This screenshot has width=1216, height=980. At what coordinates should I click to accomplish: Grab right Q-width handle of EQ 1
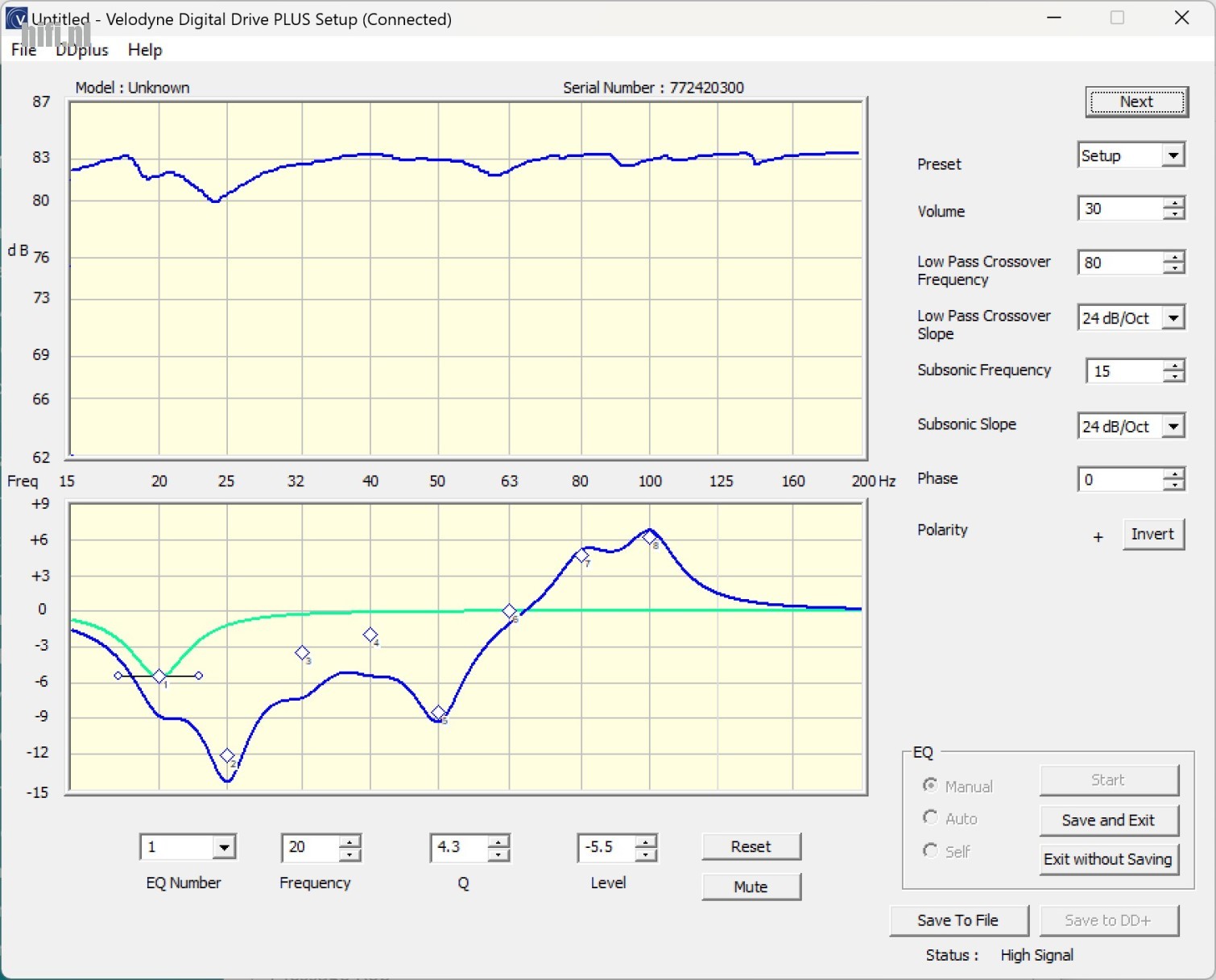tap(199, 676)
